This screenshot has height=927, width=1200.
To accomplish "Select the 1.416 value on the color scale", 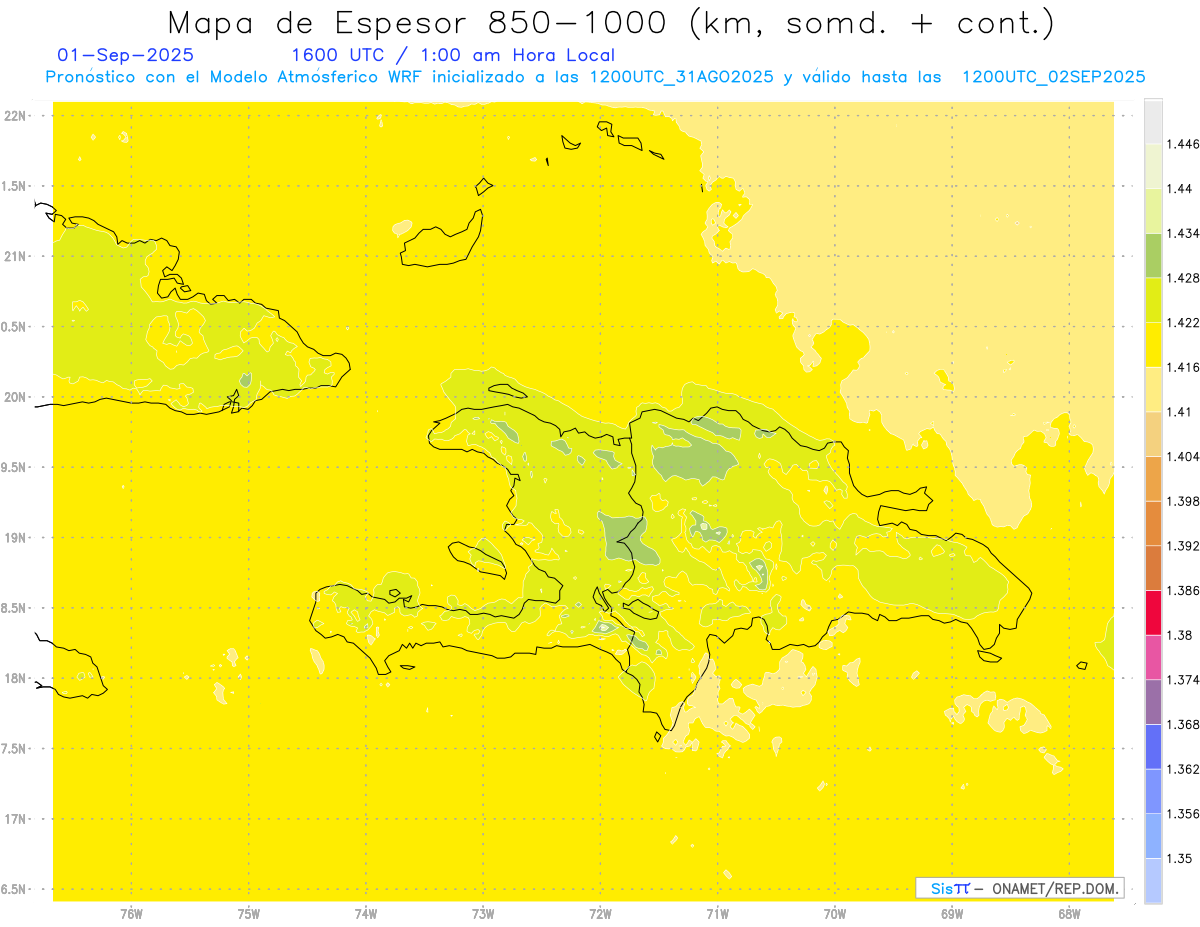I will [x=1182, y=367].
